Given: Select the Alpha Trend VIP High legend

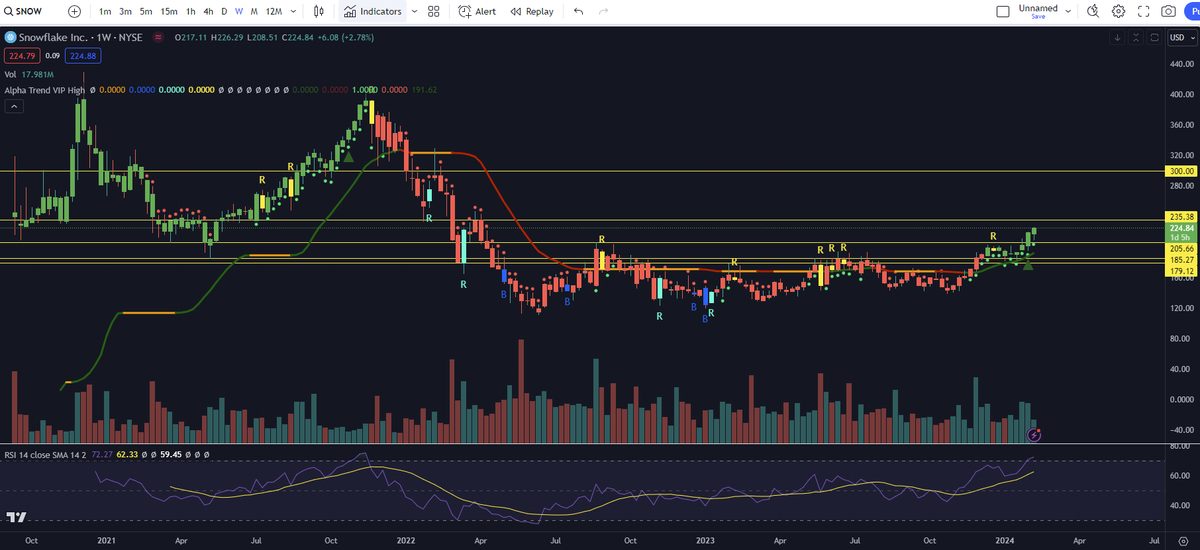Looking at the screenshot, I should [x=44, y=90].
